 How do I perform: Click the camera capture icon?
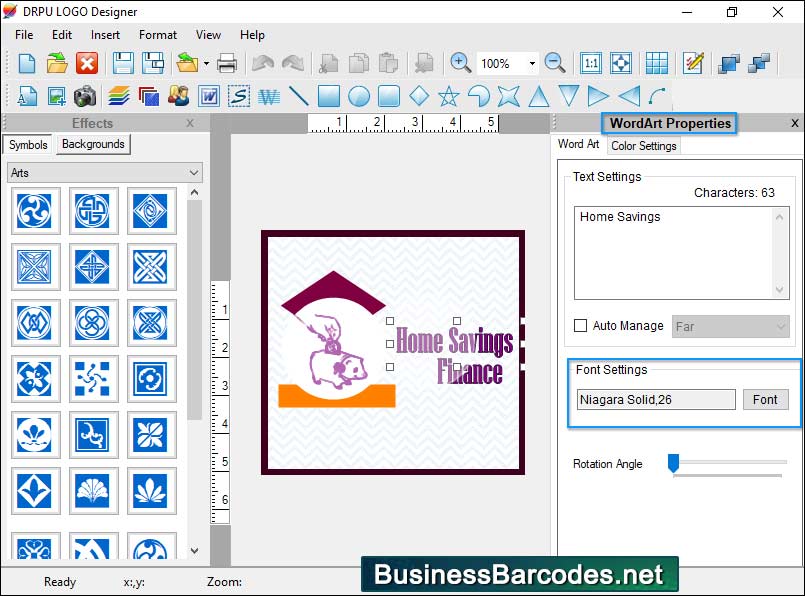coord(85,96)
